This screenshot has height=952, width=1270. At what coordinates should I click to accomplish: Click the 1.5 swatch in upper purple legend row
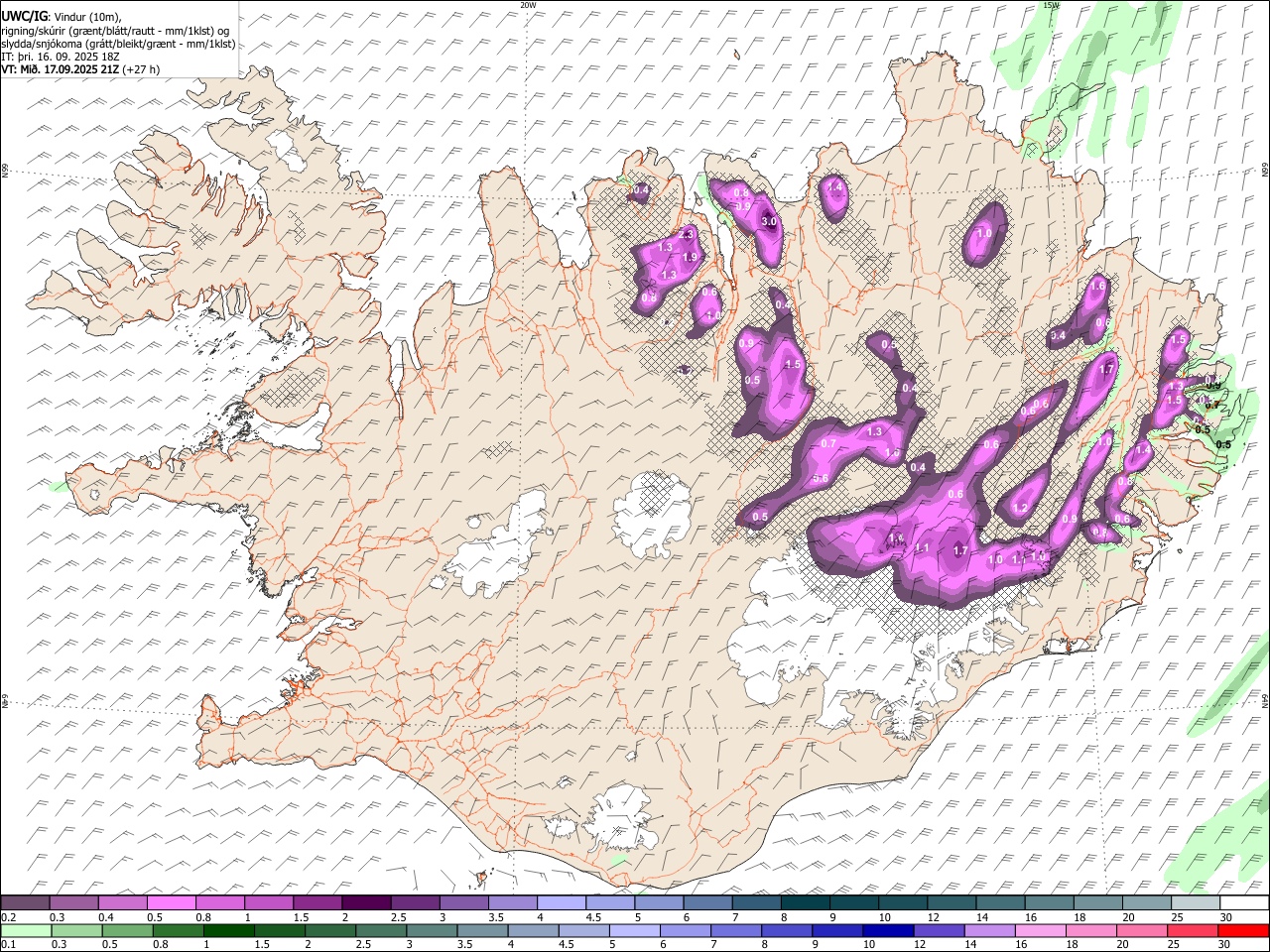[317, 903]
